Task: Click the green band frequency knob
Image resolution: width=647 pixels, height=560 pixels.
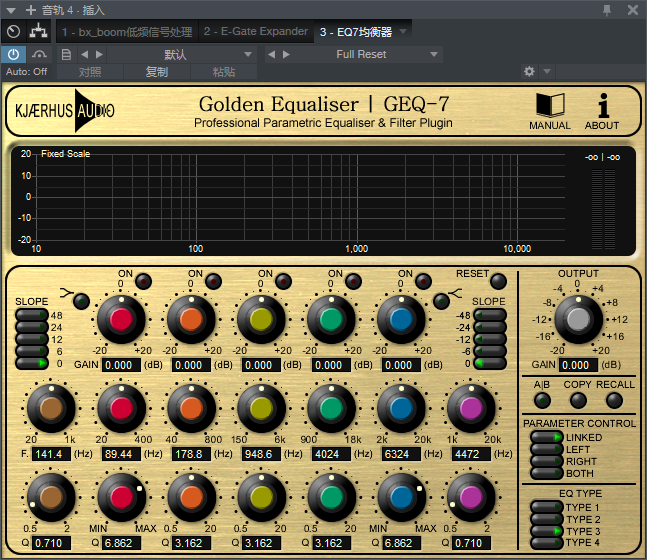Action: tap(331, 408)
